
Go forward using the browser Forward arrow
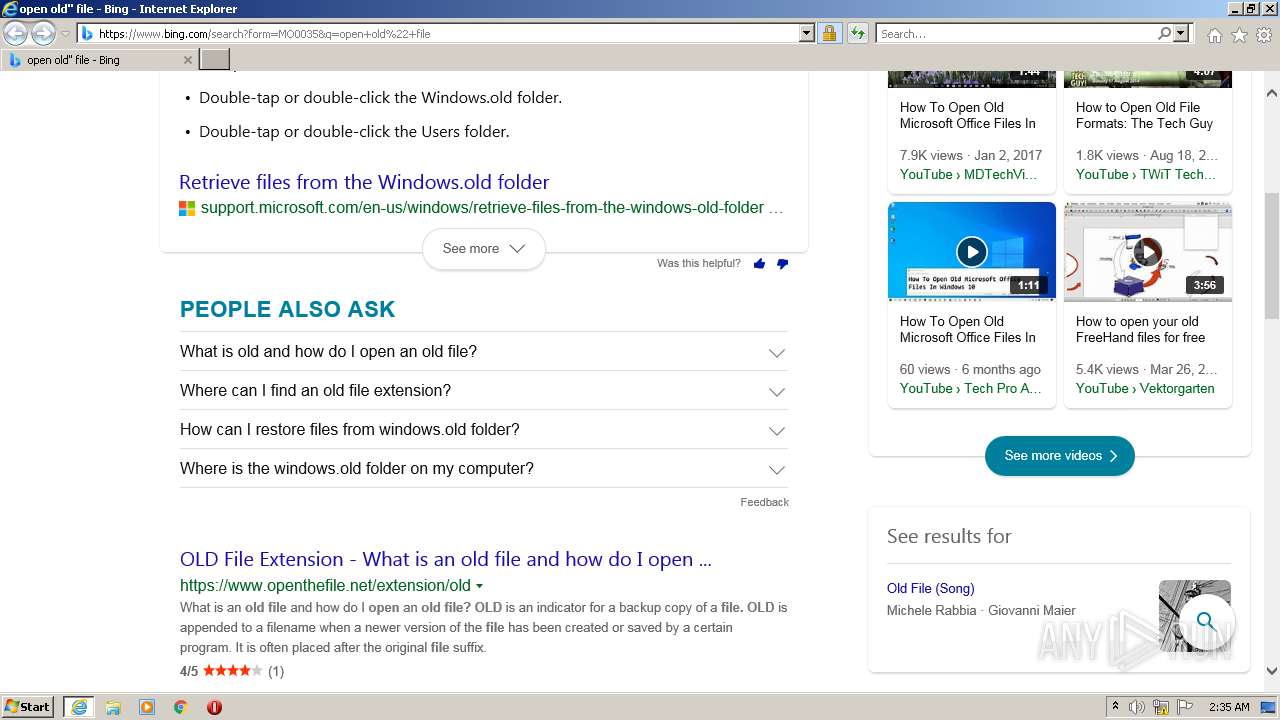pos(43,33)
